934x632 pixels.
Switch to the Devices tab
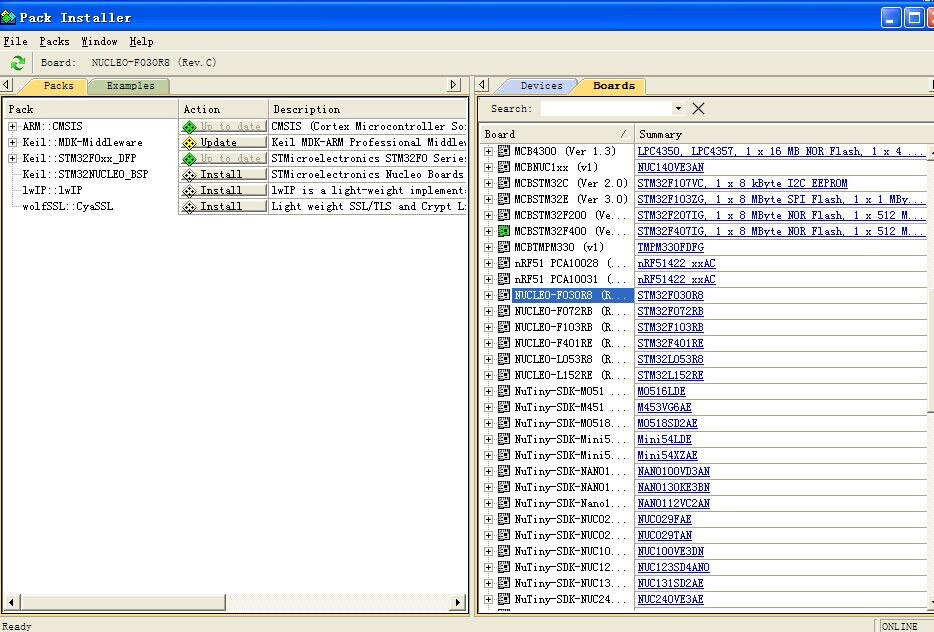tap(541, 86)
